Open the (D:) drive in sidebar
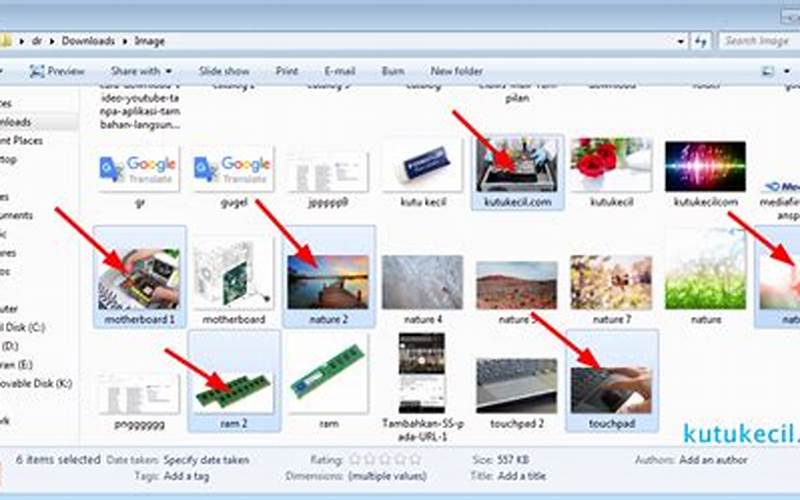800x500 pixels. click(x=10, y=346)
